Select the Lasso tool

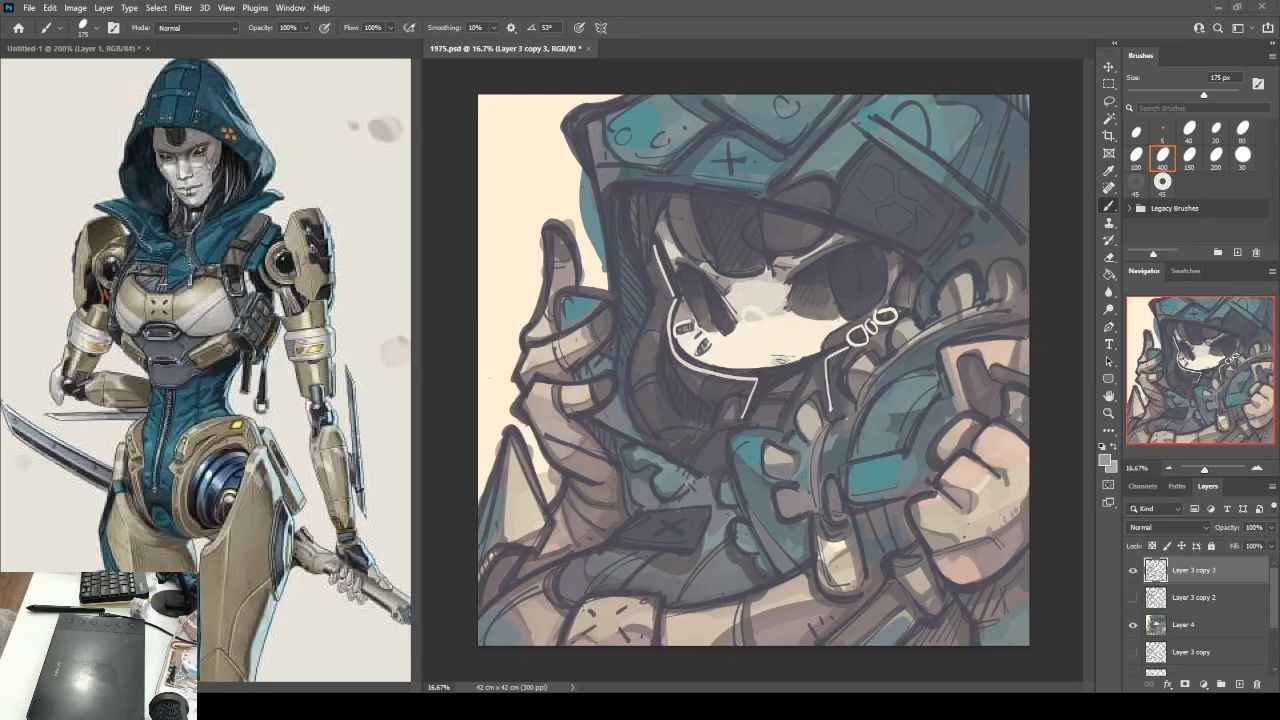[x=1109, y=101]
